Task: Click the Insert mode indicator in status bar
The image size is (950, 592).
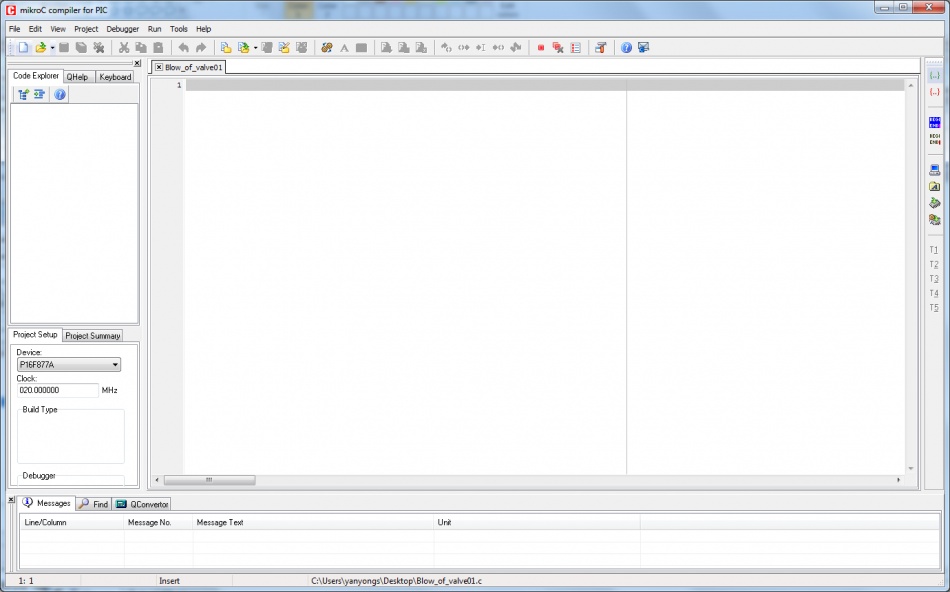Action: coord(170,580)
